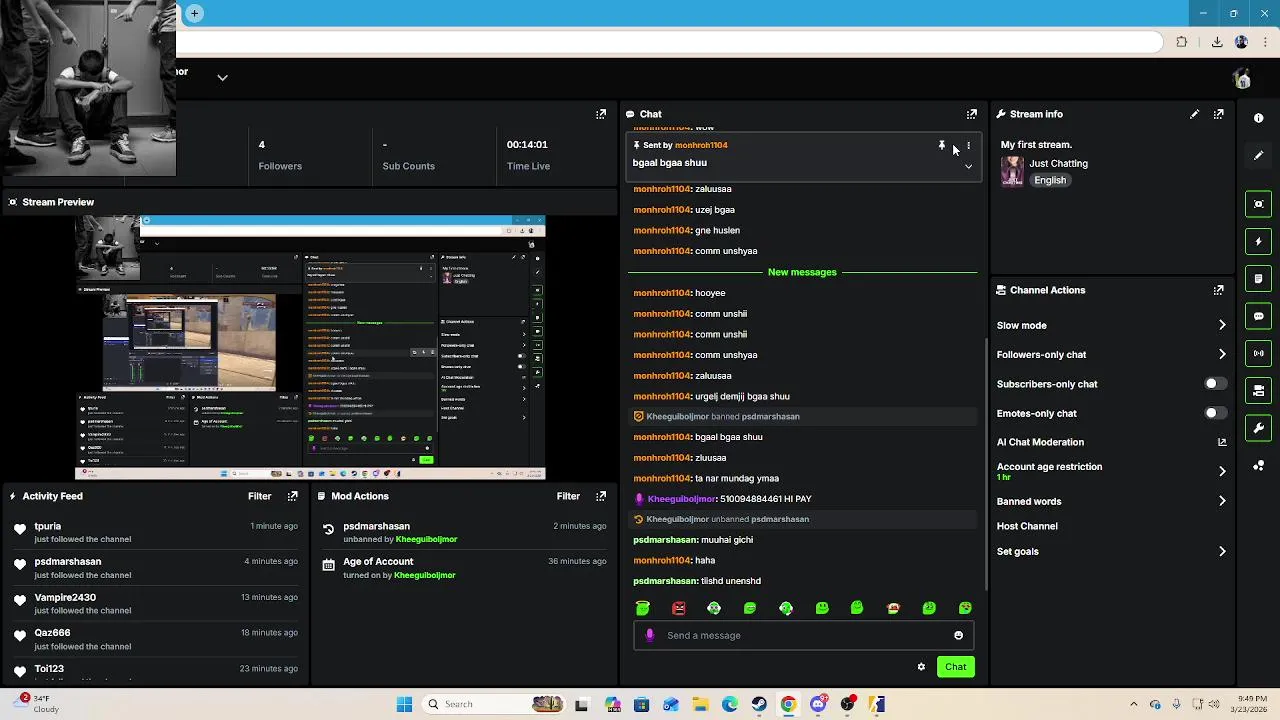Click psdmarshasan username on muuhai gichi message
Image resolution: width=1280 pixels, height=720 pixels.
click(x=664, y=540)
